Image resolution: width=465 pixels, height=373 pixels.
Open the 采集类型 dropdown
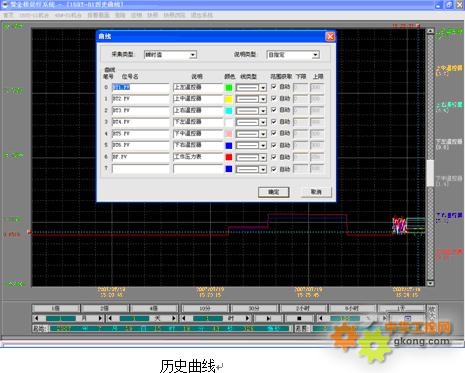(193, 55)
